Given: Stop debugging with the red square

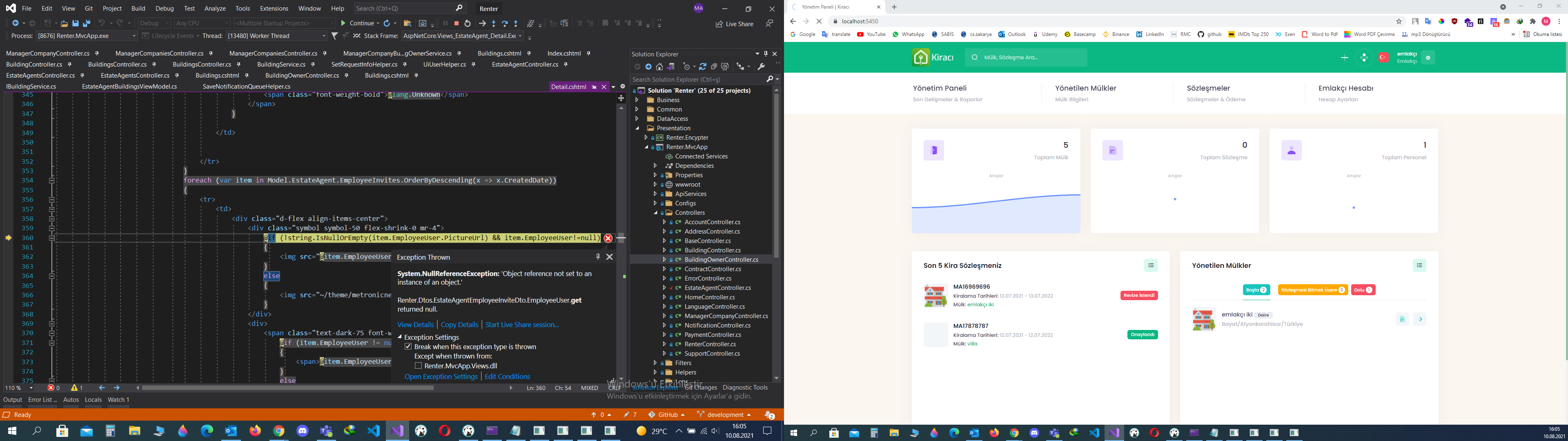Looking at the screenshot, I should (457, 23).
